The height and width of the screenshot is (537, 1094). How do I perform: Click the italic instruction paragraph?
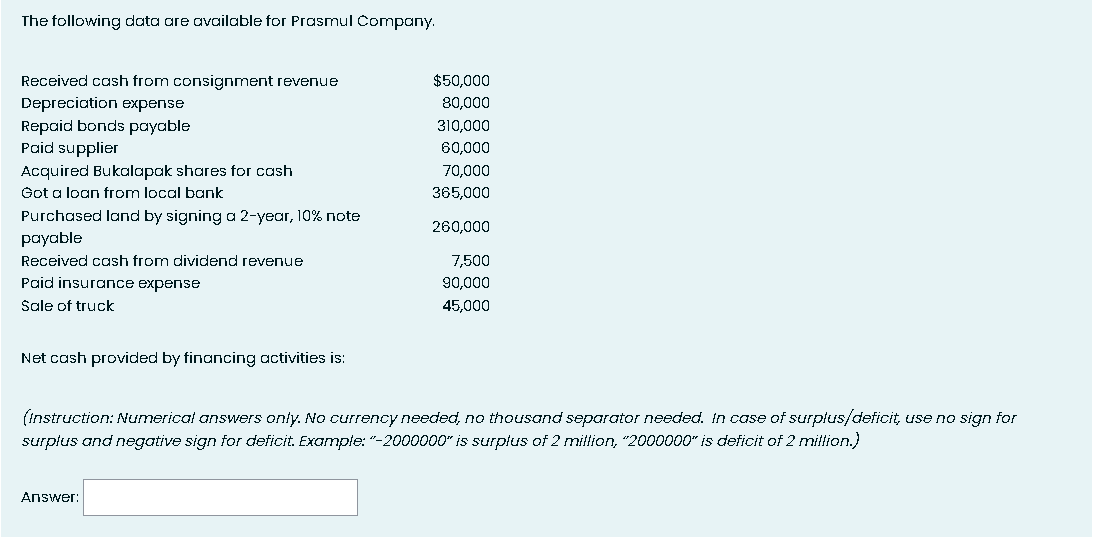(519, 430)
